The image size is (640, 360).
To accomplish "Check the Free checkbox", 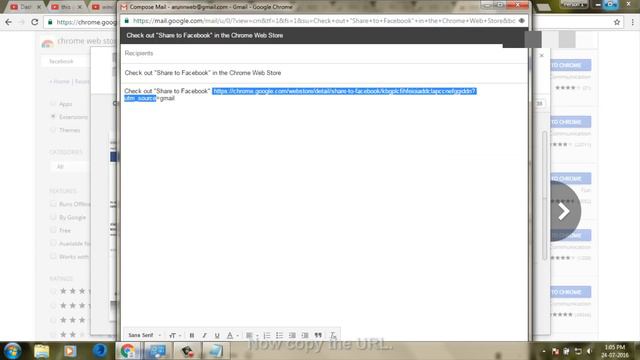I will [x=53, y=230].
